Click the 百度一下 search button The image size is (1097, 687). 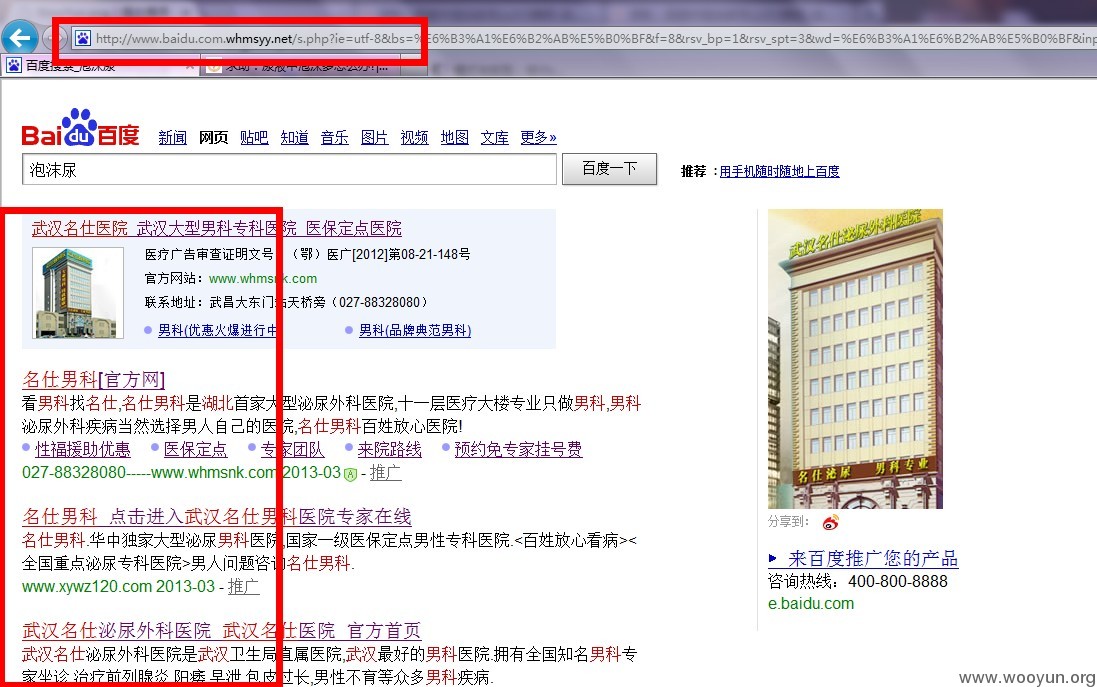609,169
